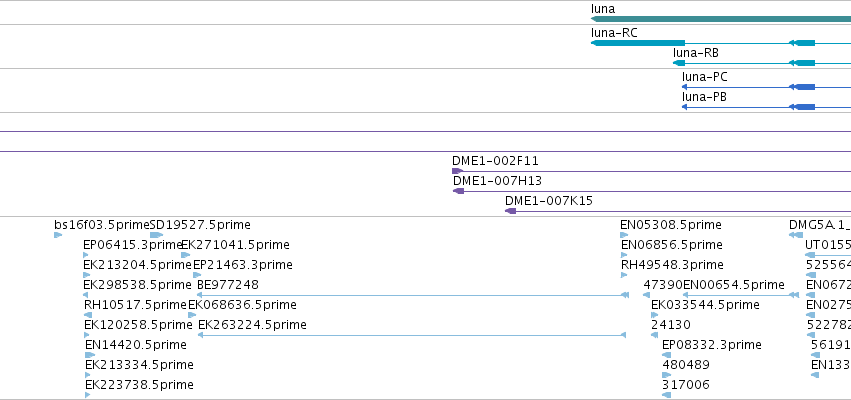Click the SD19527.5prime EST glyph
The image size is (851, 400).
click(x=156, y=235)
